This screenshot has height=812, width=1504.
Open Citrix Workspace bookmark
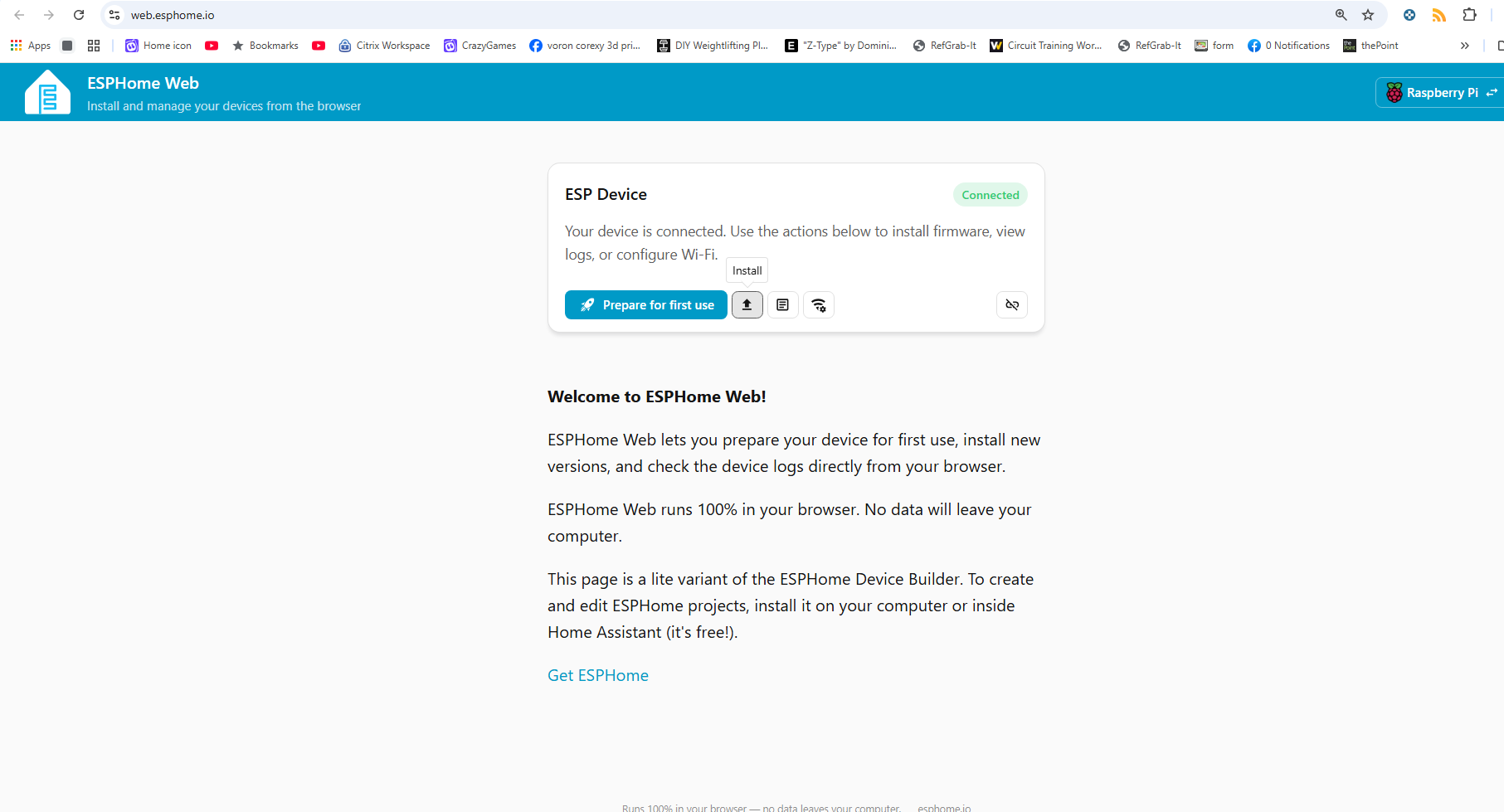(x=385, y=46)
